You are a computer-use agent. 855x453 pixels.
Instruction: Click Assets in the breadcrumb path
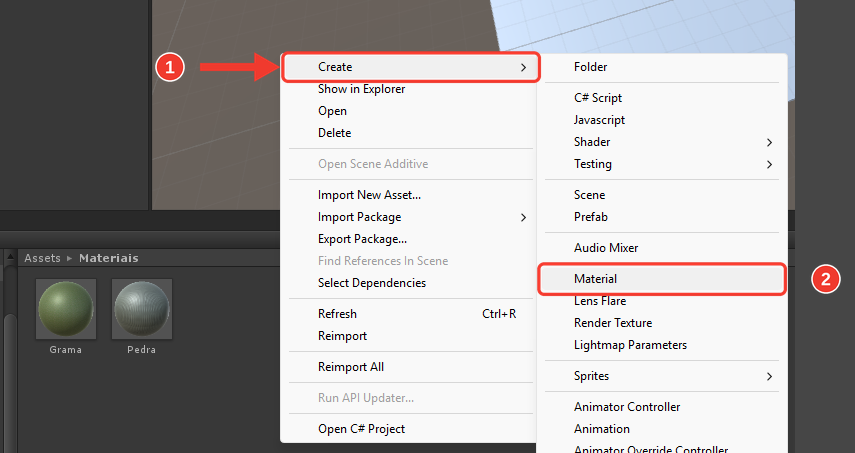click(43, 258)
